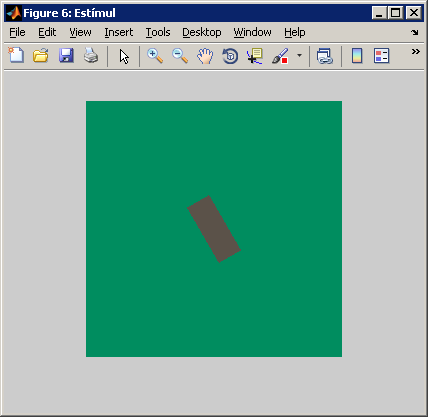Click the Link Plot icon

coord(325,56)
